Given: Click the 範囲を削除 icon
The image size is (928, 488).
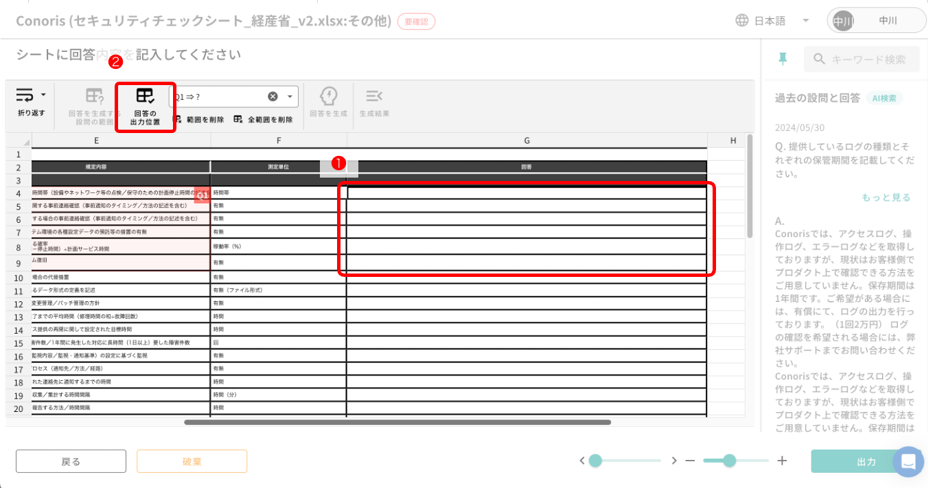Looking at the screenshot, I should click(177, 119).
